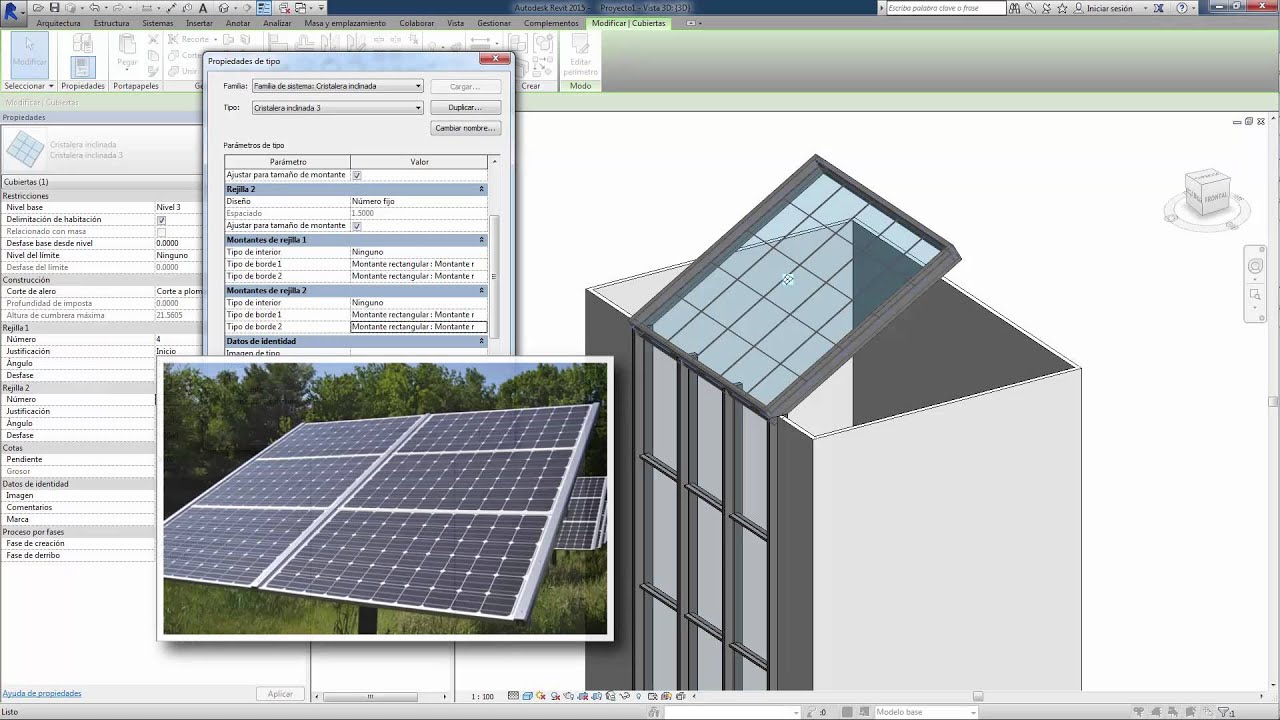Open the Insertar ribbon tab
Screen dimensions: 1280x720
pyautogui.click(x=199, y=23)
